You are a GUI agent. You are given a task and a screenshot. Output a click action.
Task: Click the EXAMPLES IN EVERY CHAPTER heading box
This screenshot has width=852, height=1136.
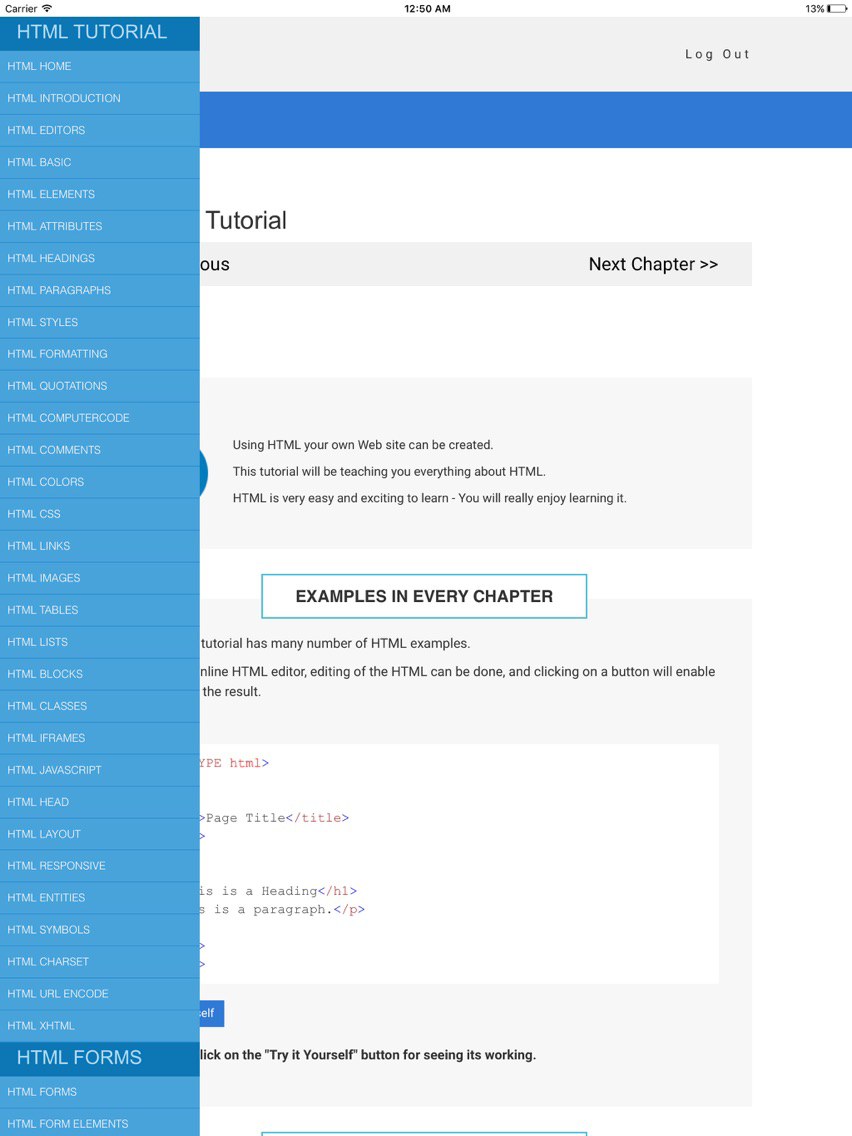tap(424, 596)
